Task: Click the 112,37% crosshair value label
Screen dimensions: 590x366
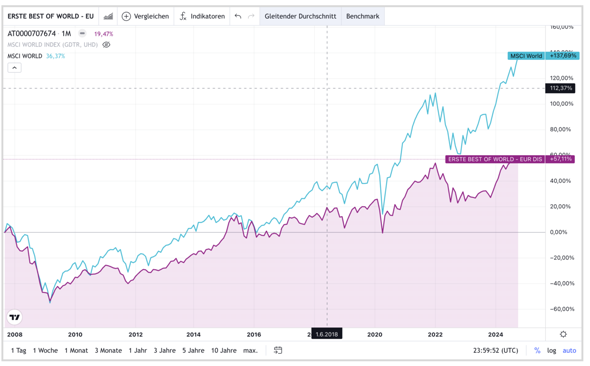Action: click(x=560, y=88)
